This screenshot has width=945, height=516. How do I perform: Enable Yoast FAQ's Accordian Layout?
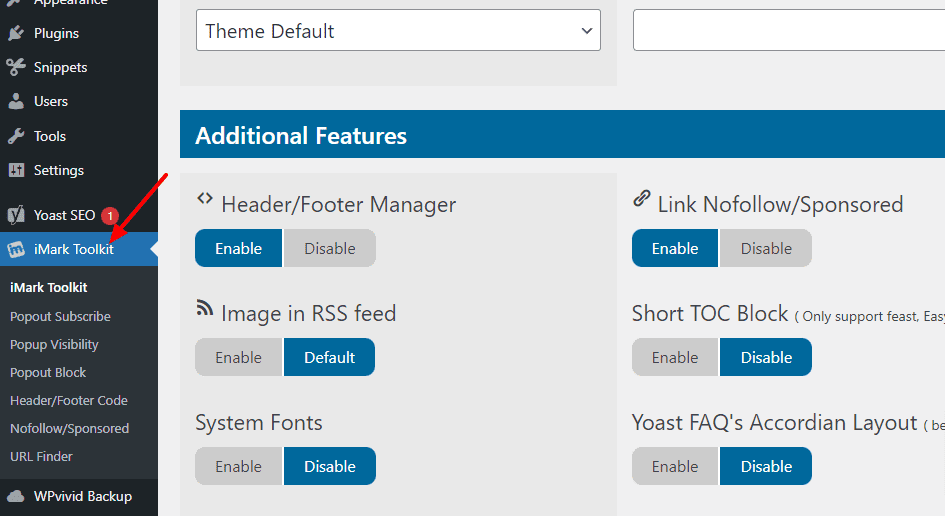pos(675,467)
